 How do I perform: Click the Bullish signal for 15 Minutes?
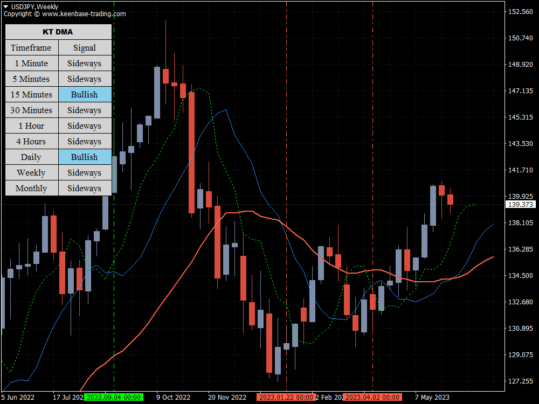(x=85, y=94)
